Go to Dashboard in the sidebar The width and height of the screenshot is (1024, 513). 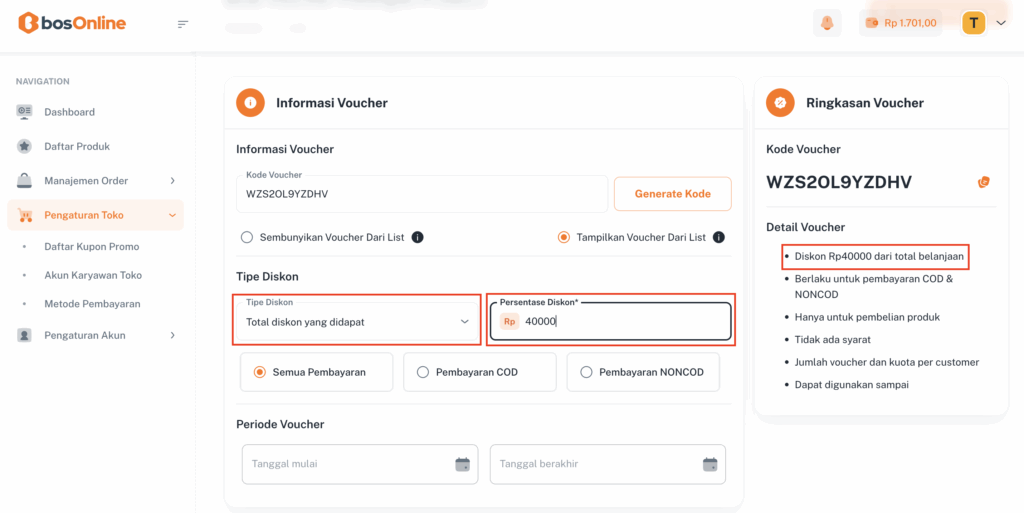click(69, 112)
